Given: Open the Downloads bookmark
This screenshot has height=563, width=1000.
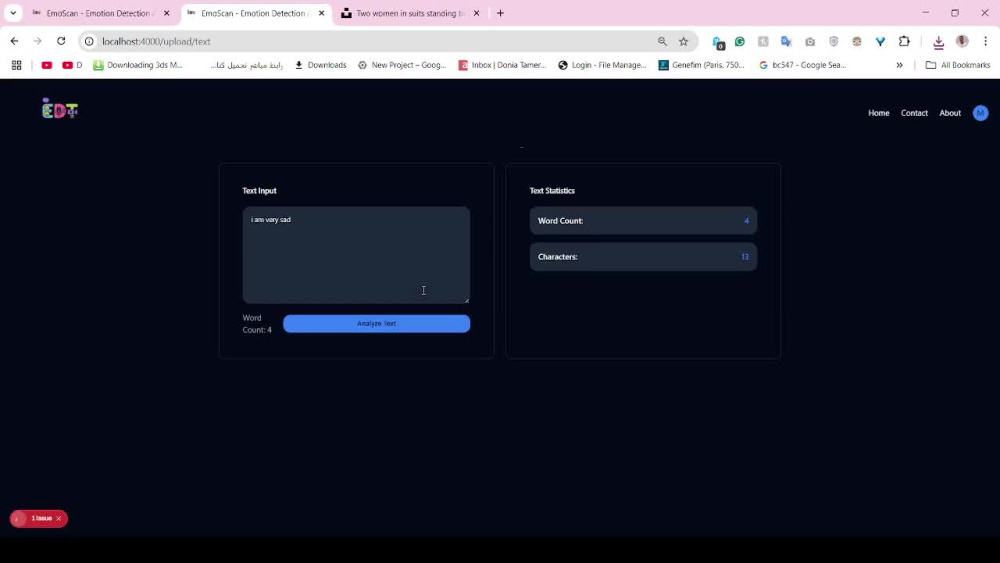Looking at the screenshot, I should (321, 65).
